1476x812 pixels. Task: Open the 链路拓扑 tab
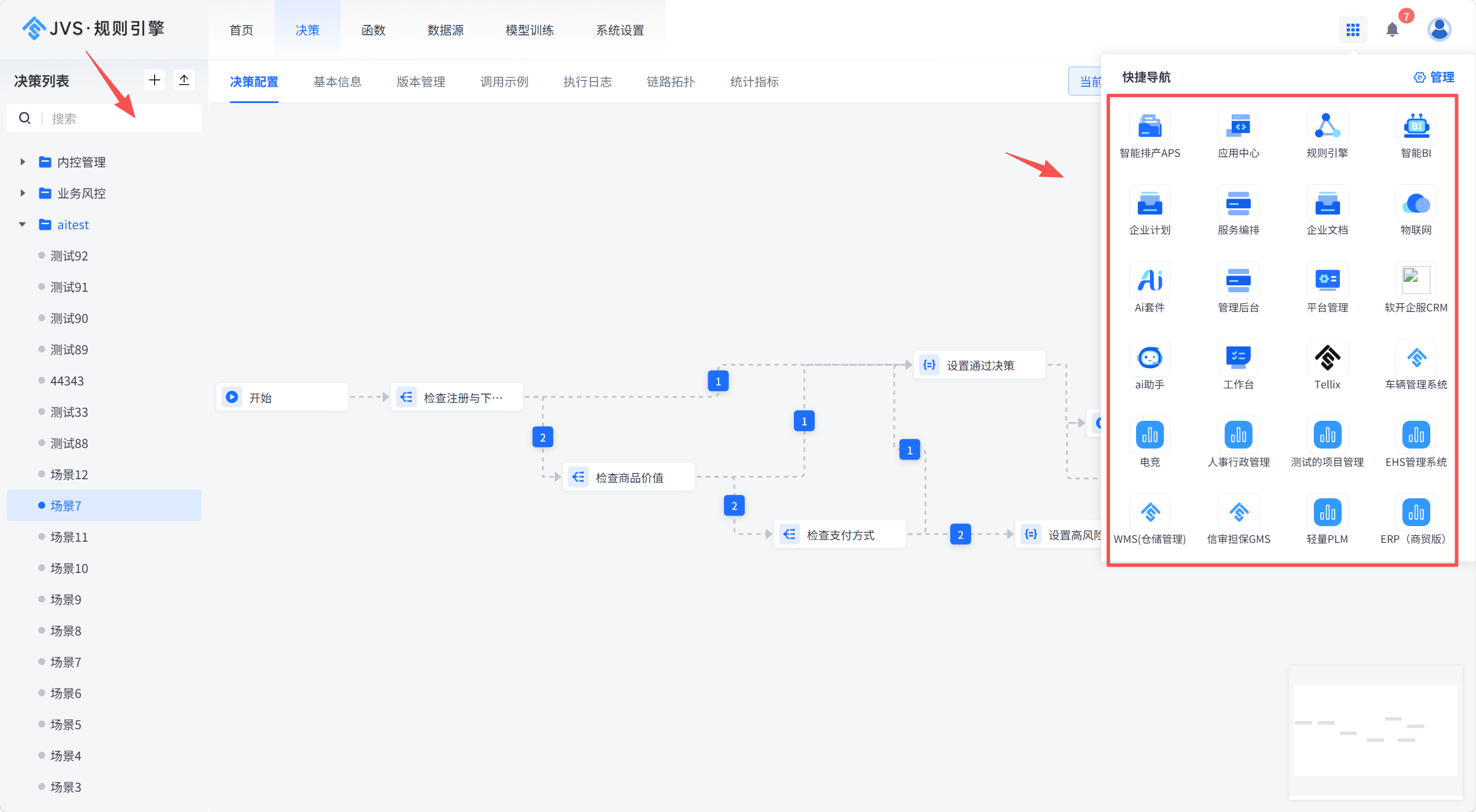click(671, 82)
